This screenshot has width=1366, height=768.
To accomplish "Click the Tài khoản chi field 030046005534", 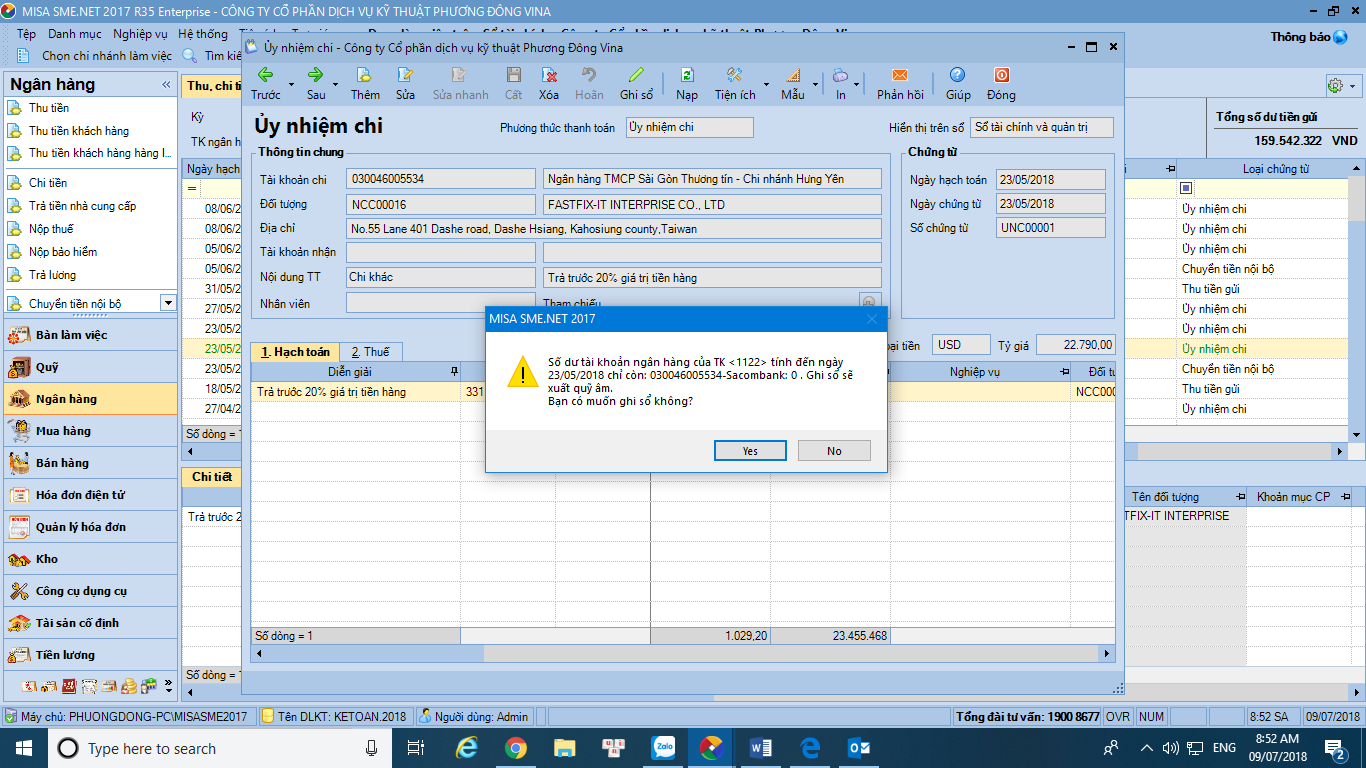I will (441, 179).
